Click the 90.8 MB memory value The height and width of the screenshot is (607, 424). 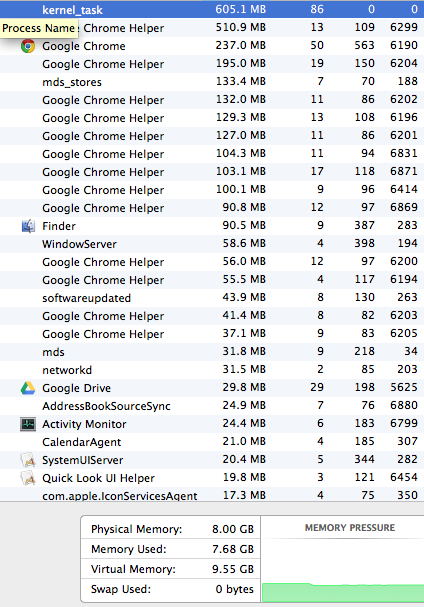click(x=244, y=207)
